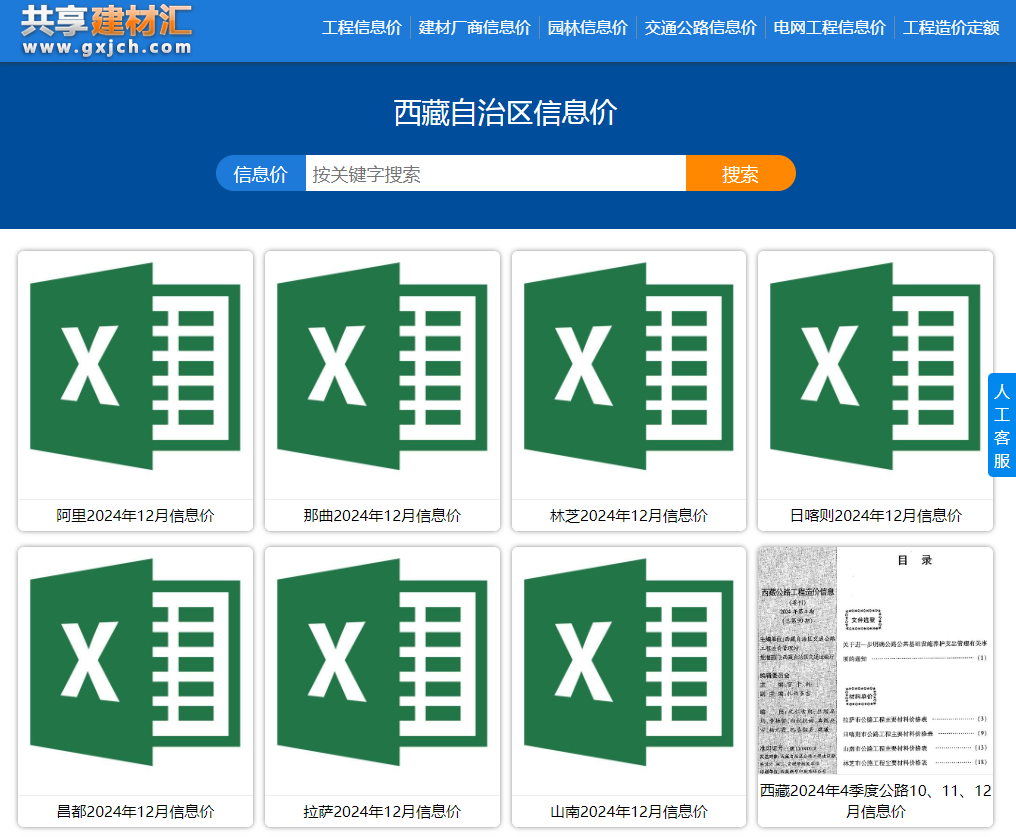Open Excel icon for 昌都2024年12月信息价

pos(135,662)
